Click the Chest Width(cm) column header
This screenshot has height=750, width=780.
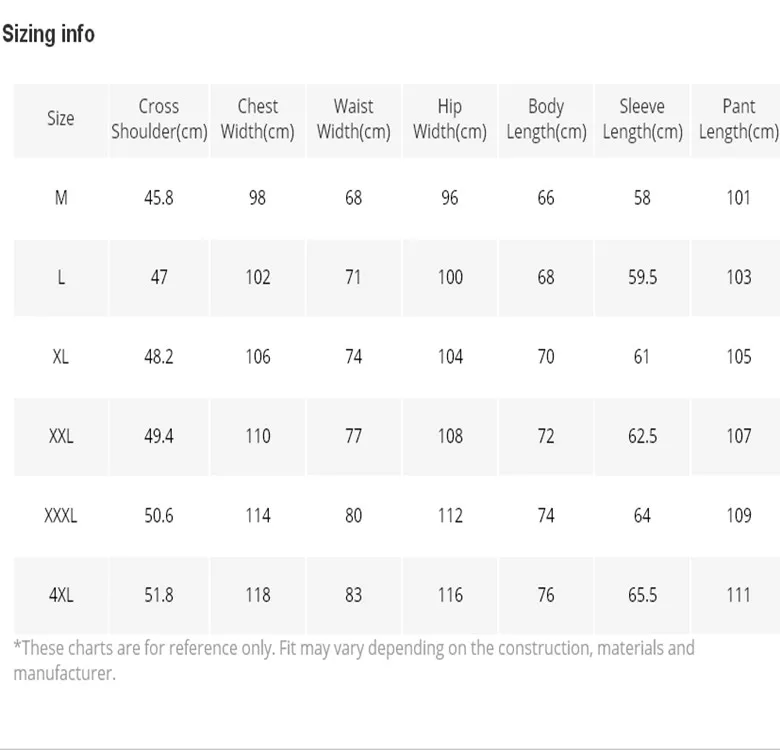click(257, 118)
